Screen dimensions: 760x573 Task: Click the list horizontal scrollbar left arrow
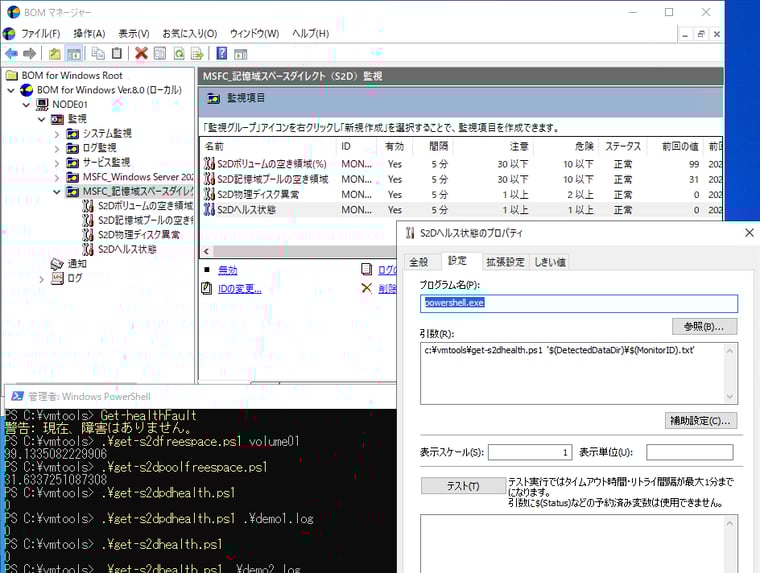(207, 251)
